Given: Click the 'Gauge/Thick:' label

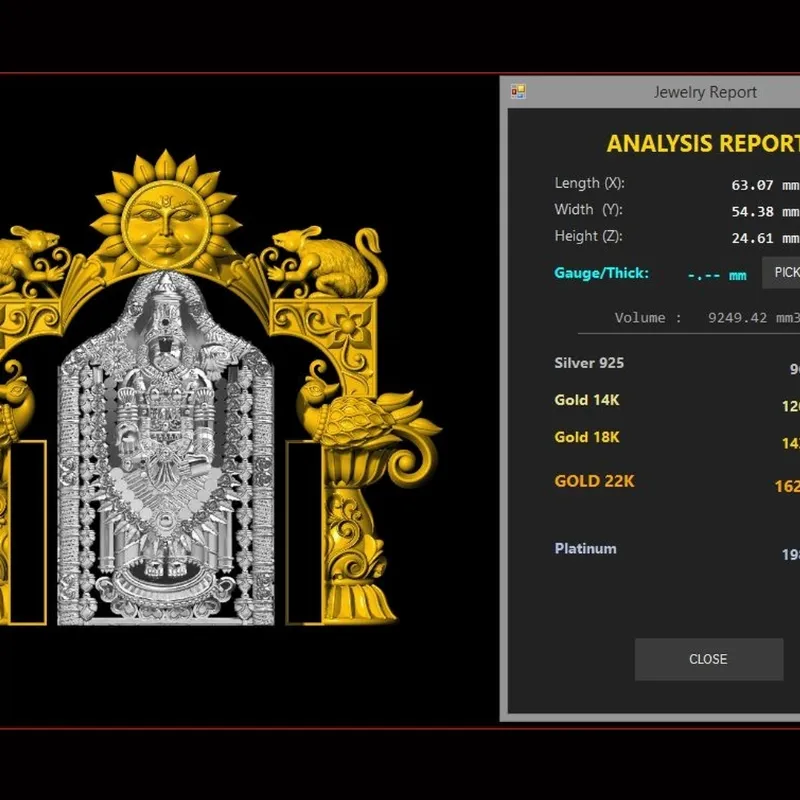Looking at the screenshot, I should coord(602,273).
